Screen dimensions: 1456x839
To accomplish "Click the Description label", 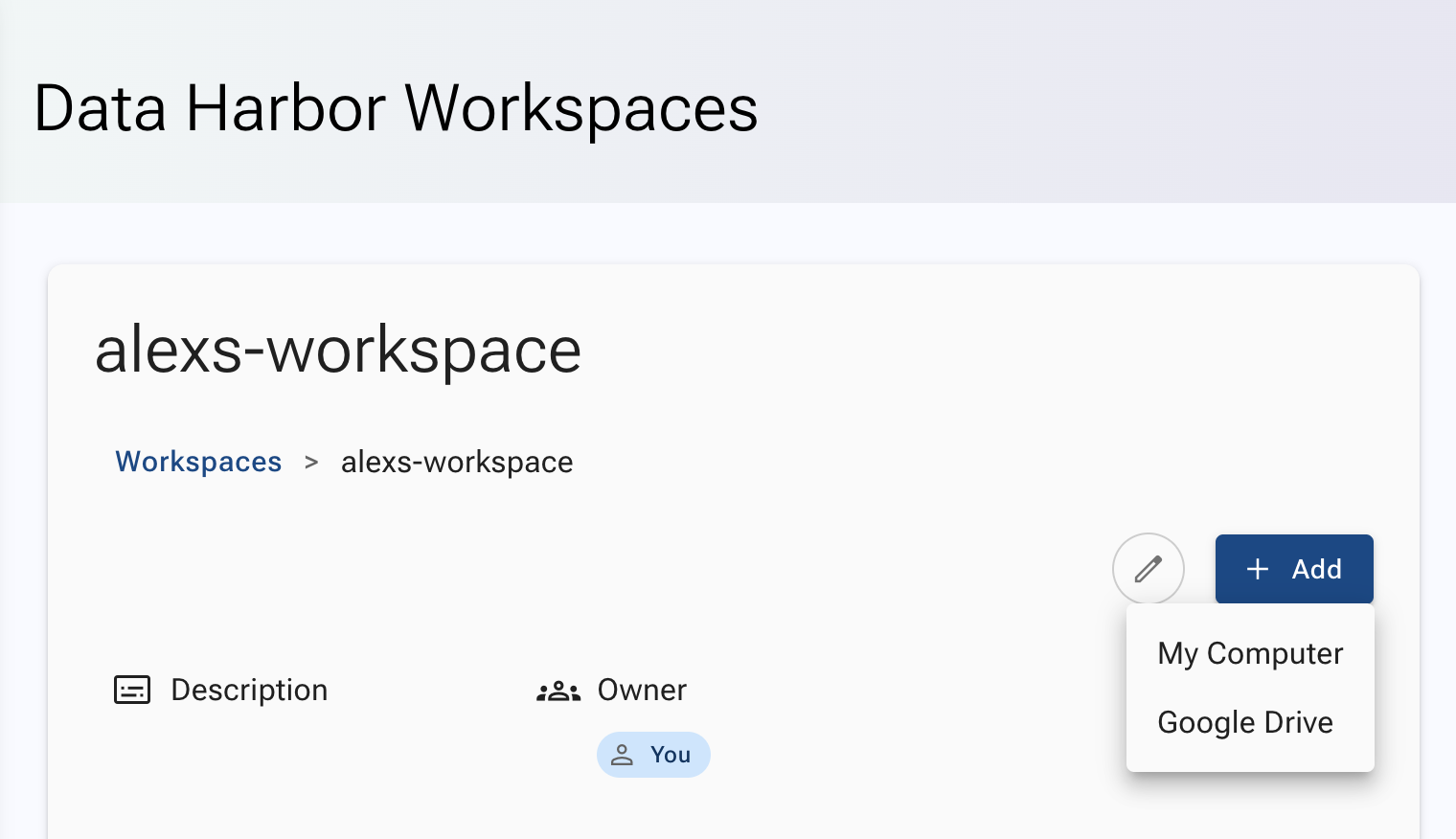I will click(x=249, y=690).
